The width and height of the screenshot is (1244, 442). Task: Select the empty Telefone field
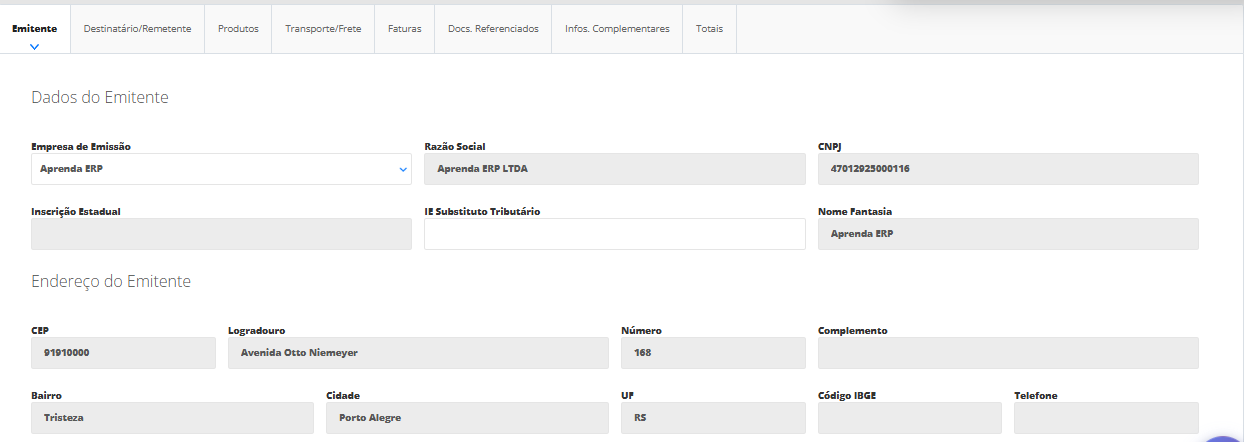click(1105, 418)
